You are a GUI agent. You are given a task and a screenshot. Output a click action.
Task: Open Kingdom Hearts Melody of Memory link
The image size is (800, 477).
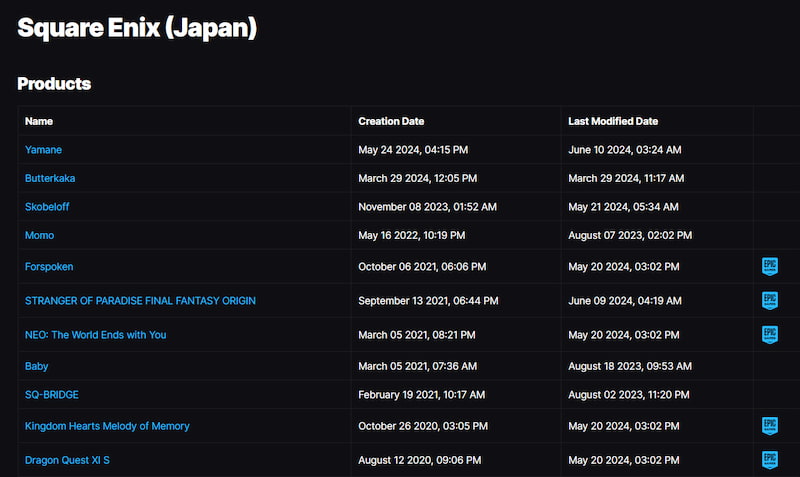click(x=107, y=425)
